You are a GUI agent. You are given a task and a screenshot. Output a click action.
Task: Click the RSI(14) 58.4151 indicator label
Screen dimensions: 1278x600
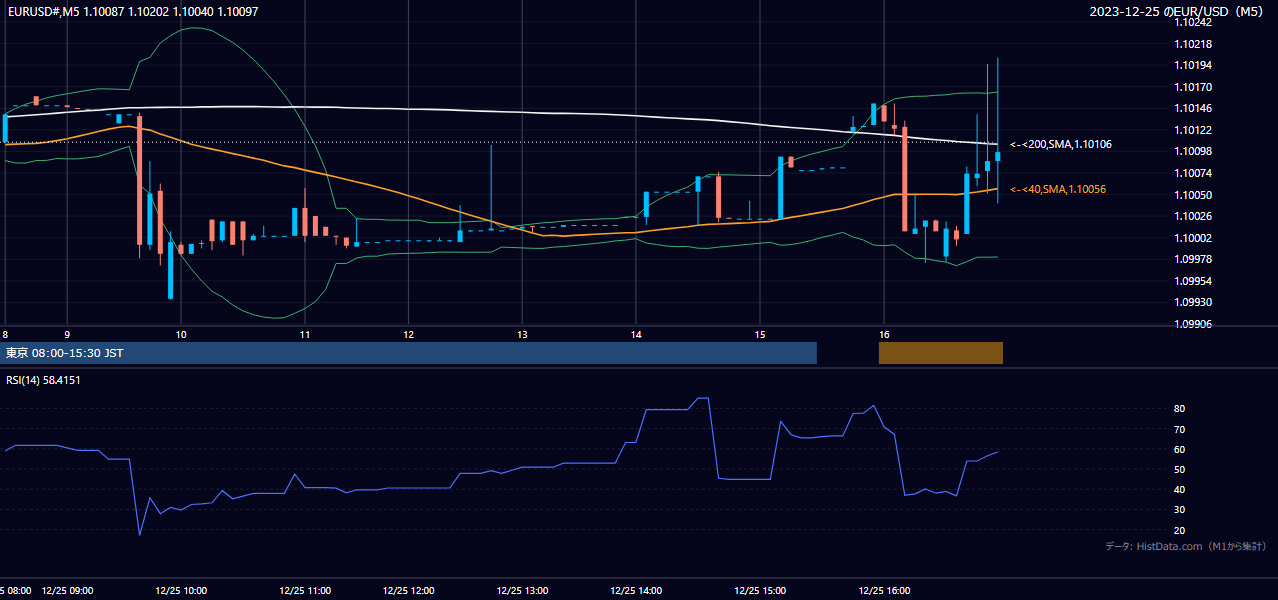[44, 380]
